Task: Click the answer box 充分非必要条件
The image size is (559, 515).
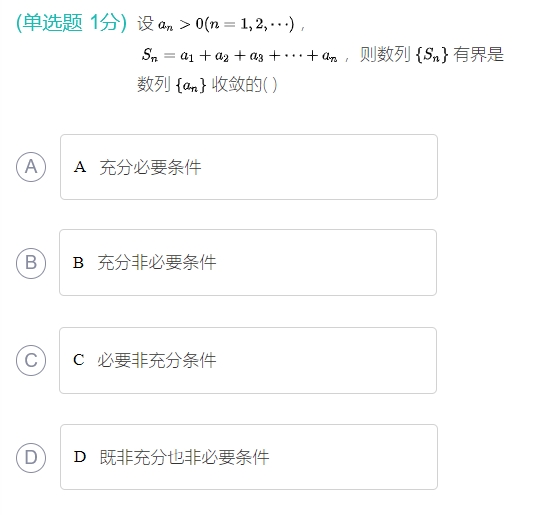Action: (248, 263)
